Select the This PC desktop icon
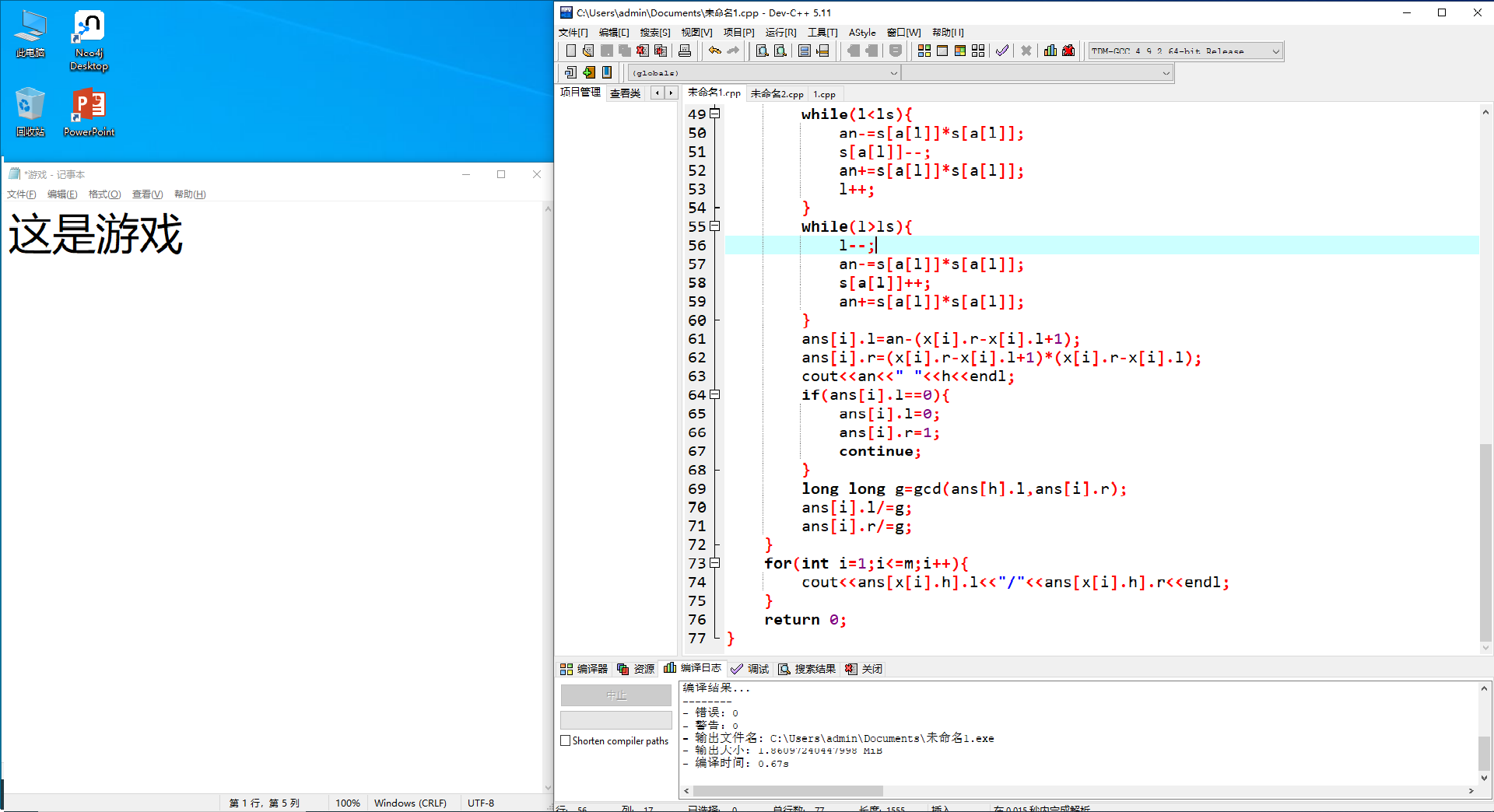Image resolution: width=1494 pixels, height=812 pixels. click(30, 34)
